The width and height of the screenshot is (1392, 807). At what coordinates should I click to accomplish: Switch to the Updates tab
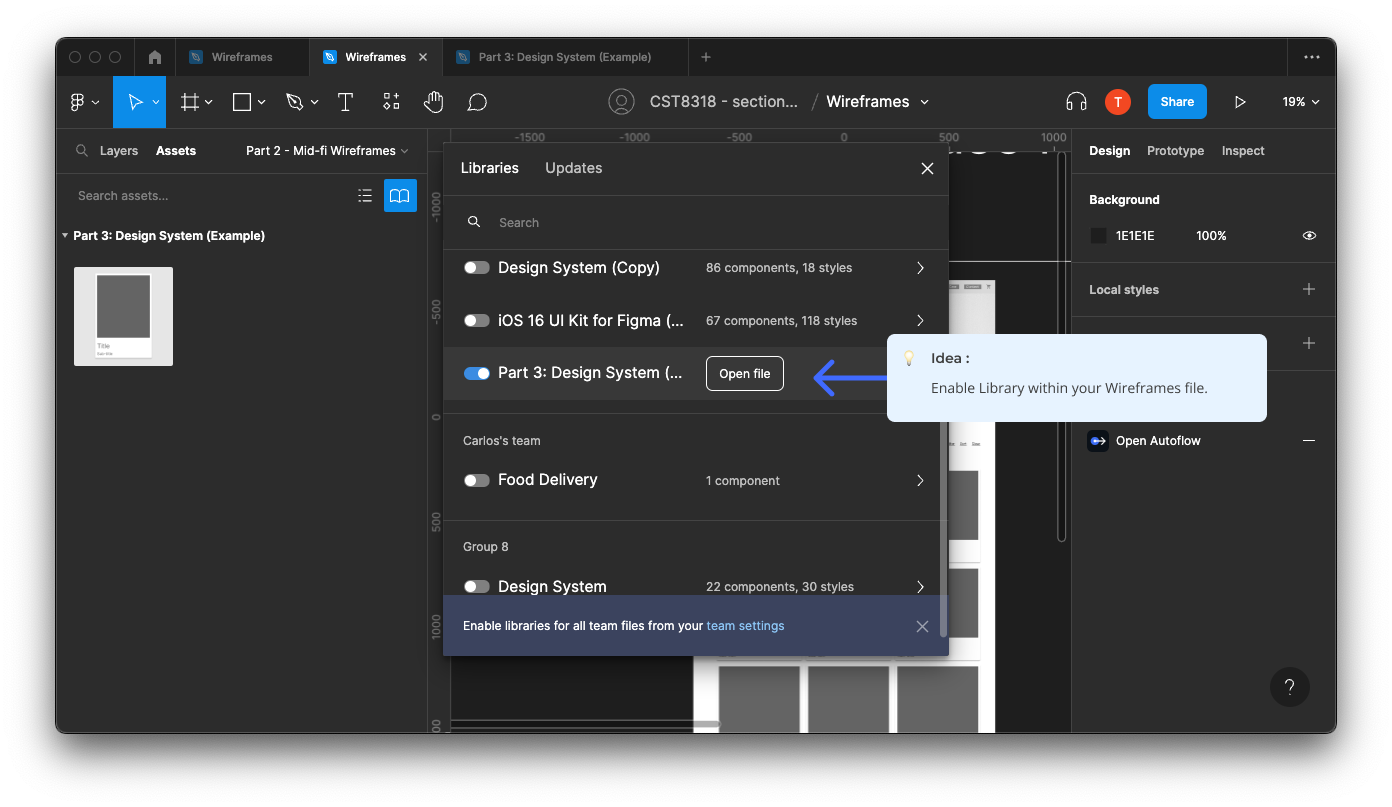[x=573, y=168]
